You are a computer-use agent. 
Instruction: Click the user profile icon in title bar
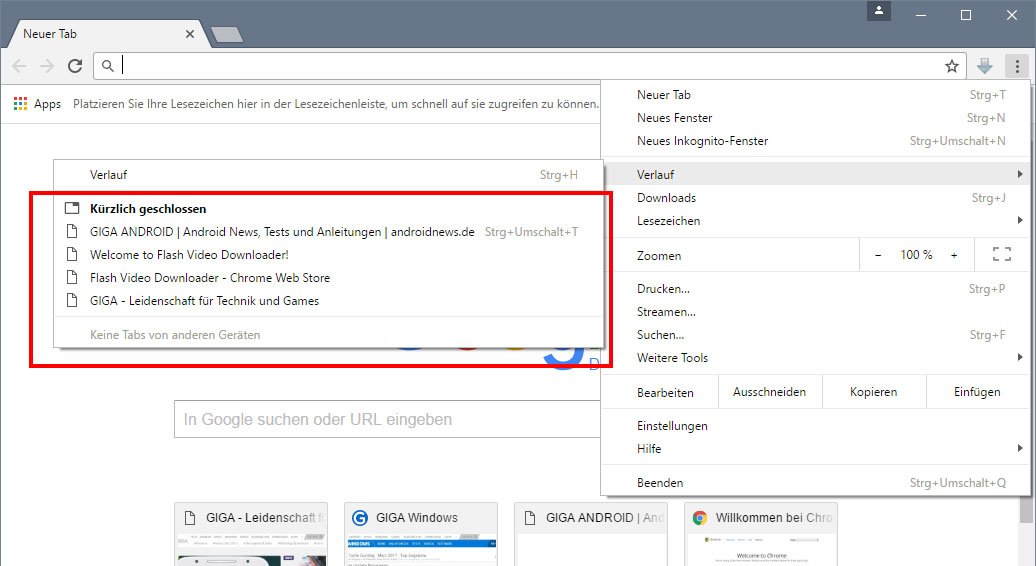pyautogui.click(x=879, y=11)
